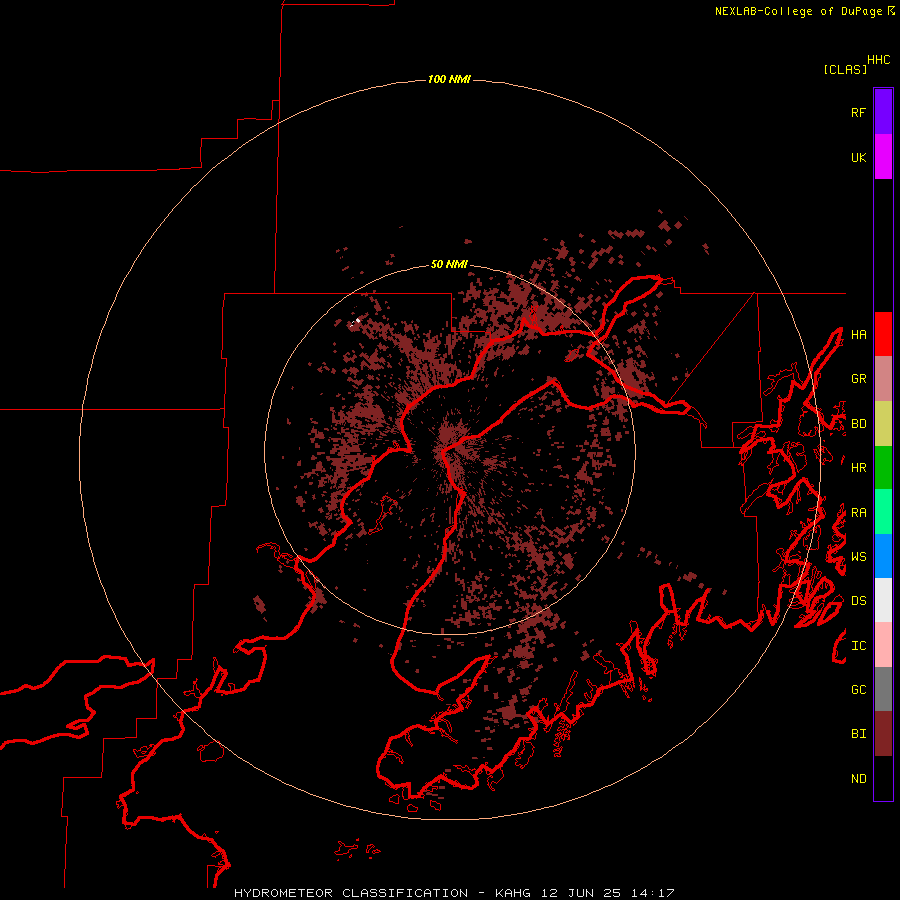This screenshot has height=900, width=900.
Task: Click the NEXLAB-College of DuPage credit
Action: pos(798,11)
